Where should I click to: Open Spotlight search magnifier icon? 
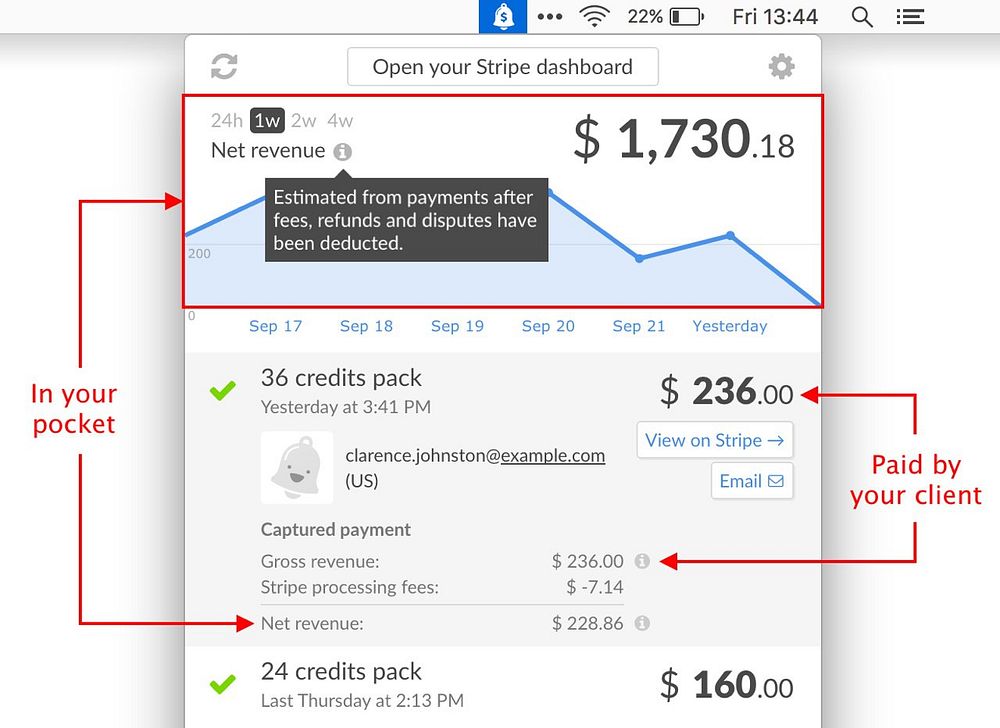point(862,17)
